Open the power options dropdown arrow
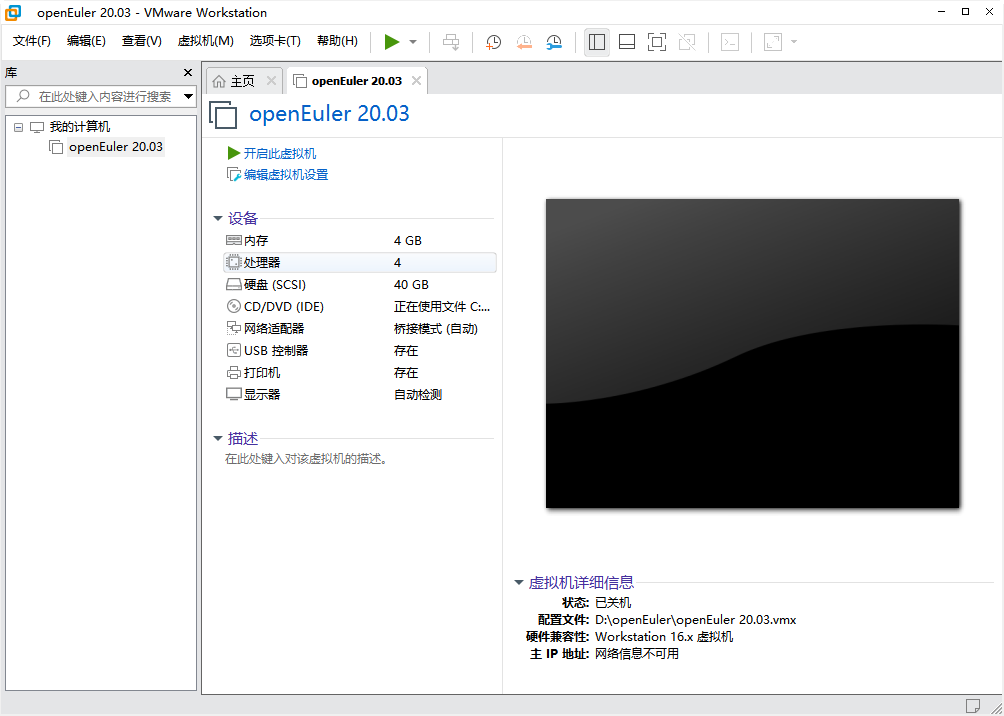The image size is (1004, 716). click(413, 42)
